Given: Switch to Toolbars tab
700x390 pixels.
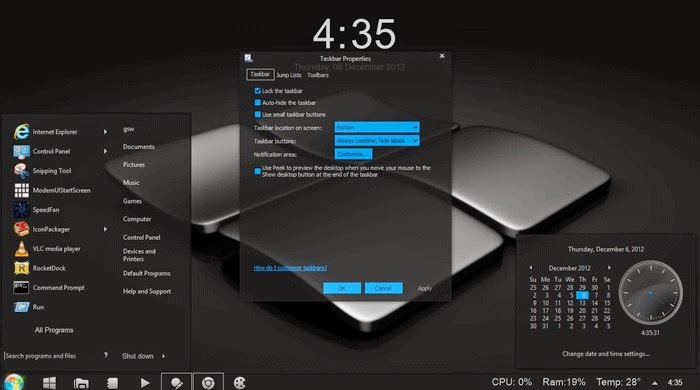Looking at the screenshot, I should click(x=318, y=75).
